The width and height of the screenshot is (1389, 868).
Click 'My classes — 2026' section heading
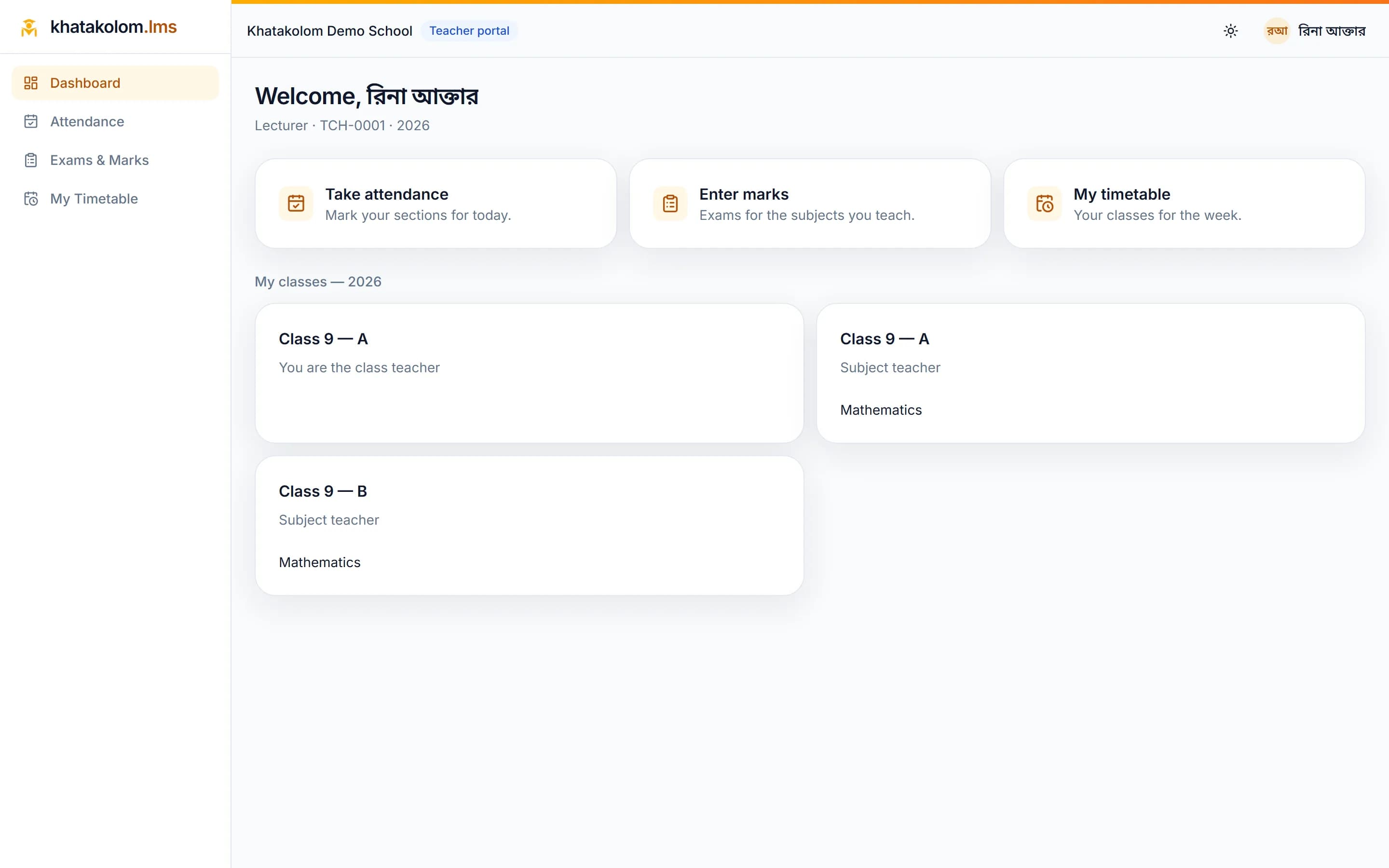point(318,282)
